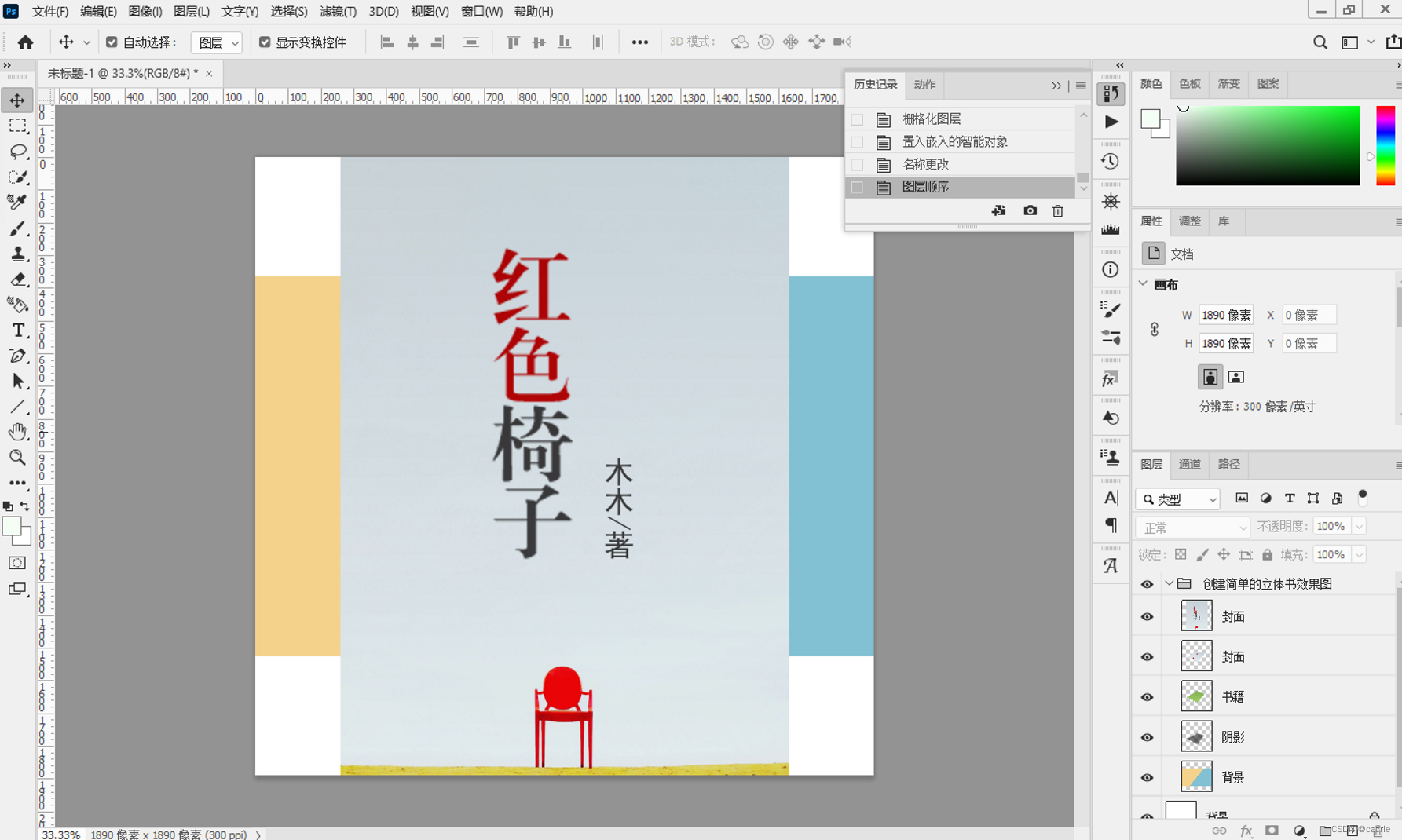Open the Character panel A icon

(x=1111, y=498)
